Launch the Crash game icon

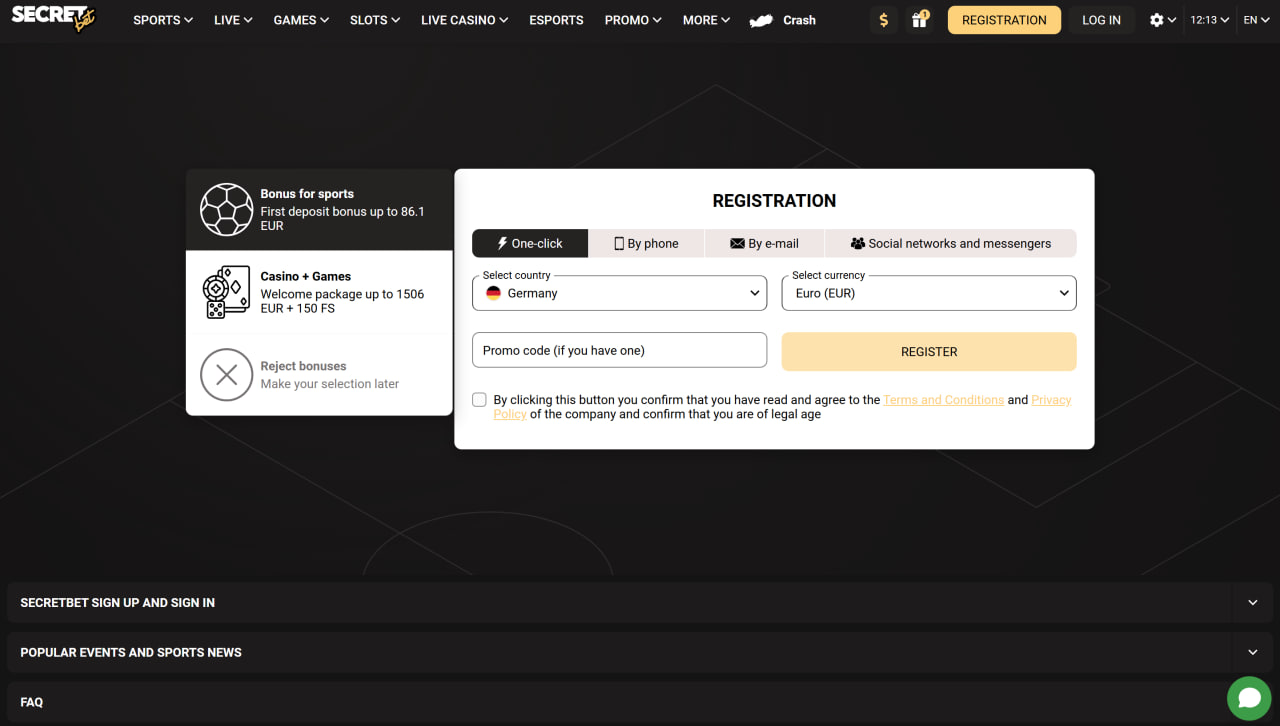[762, 20]
